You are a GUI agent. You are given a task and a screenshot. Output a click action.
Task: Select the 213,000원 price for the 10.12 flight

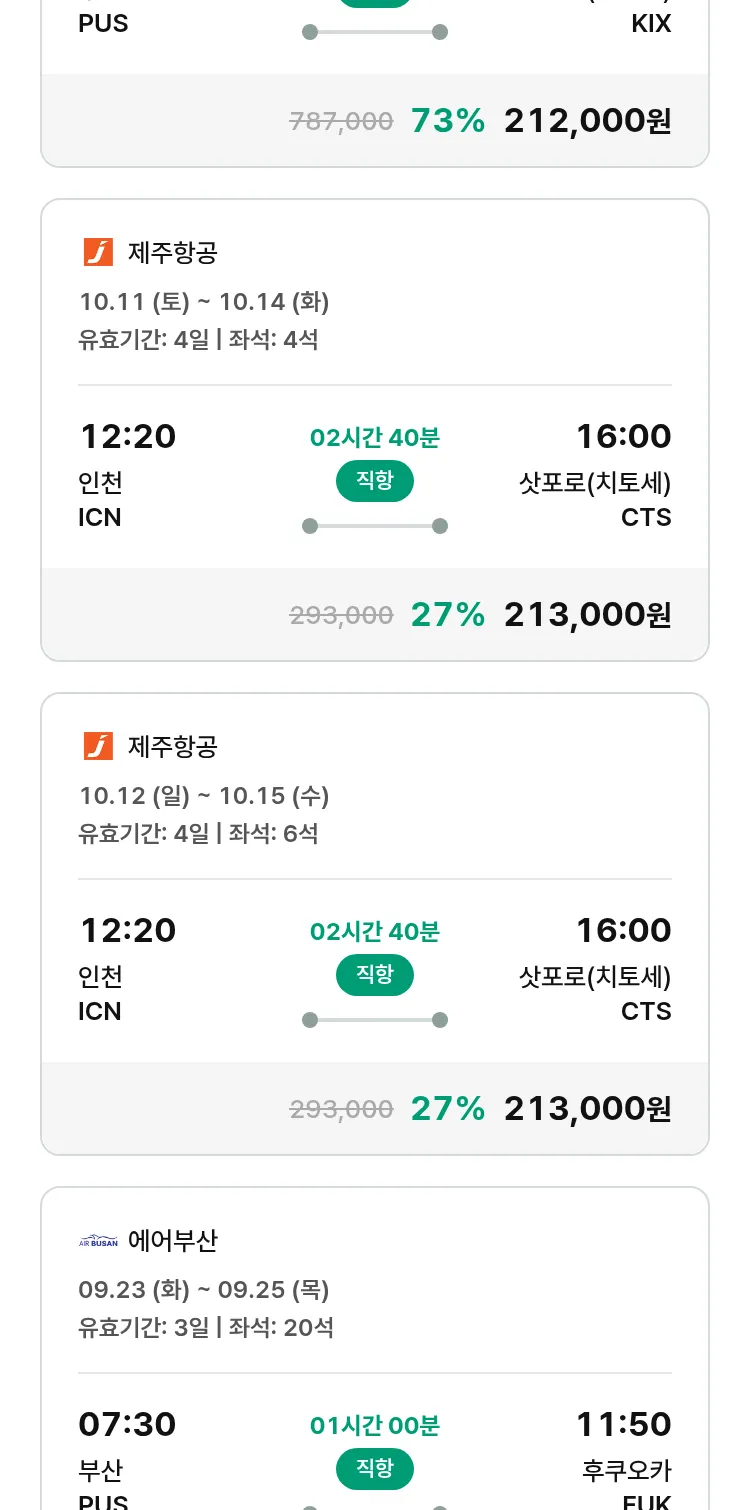(587, 1108)
